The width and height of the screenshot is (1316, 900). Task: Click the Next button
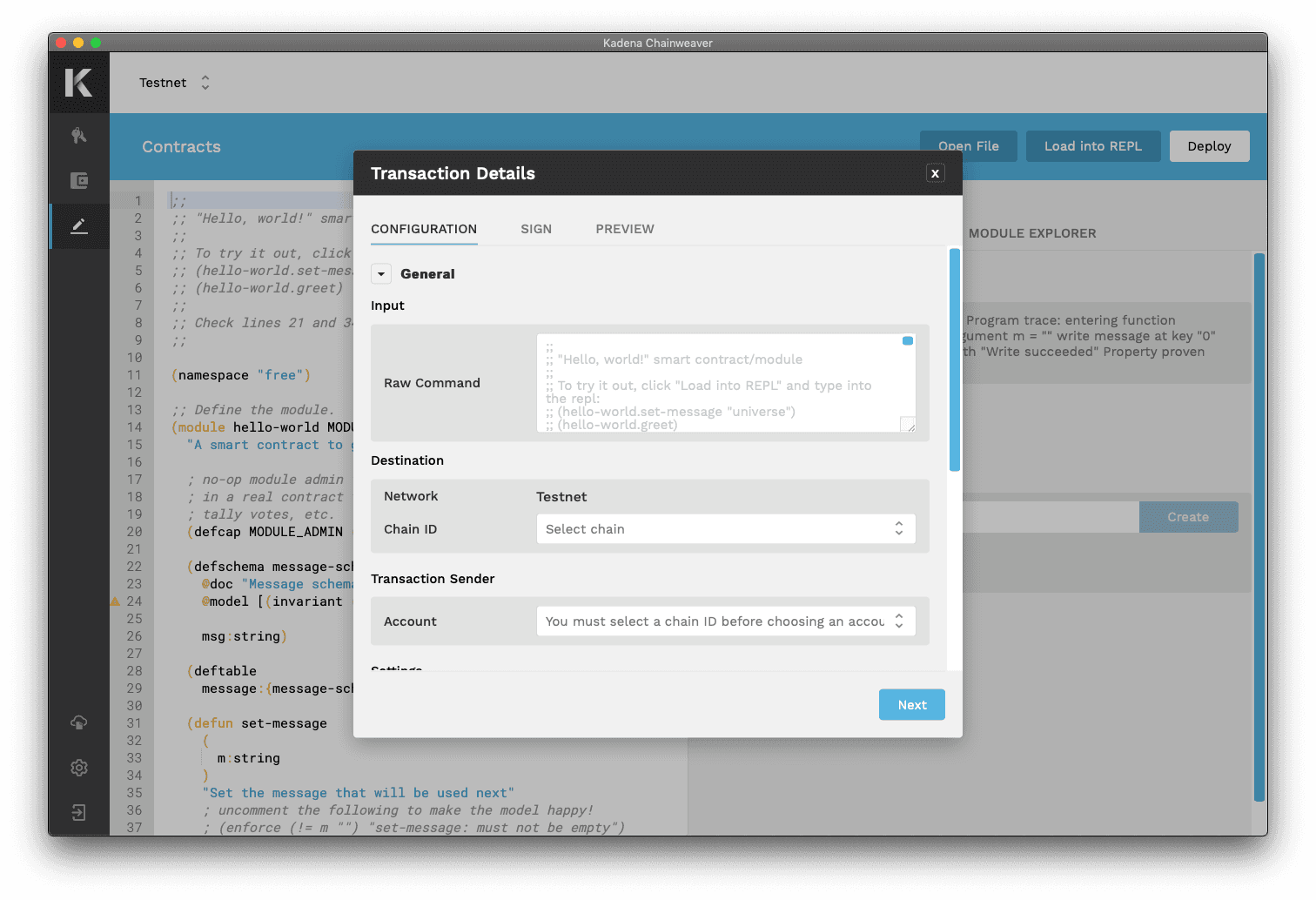click(x=912, y=705)
